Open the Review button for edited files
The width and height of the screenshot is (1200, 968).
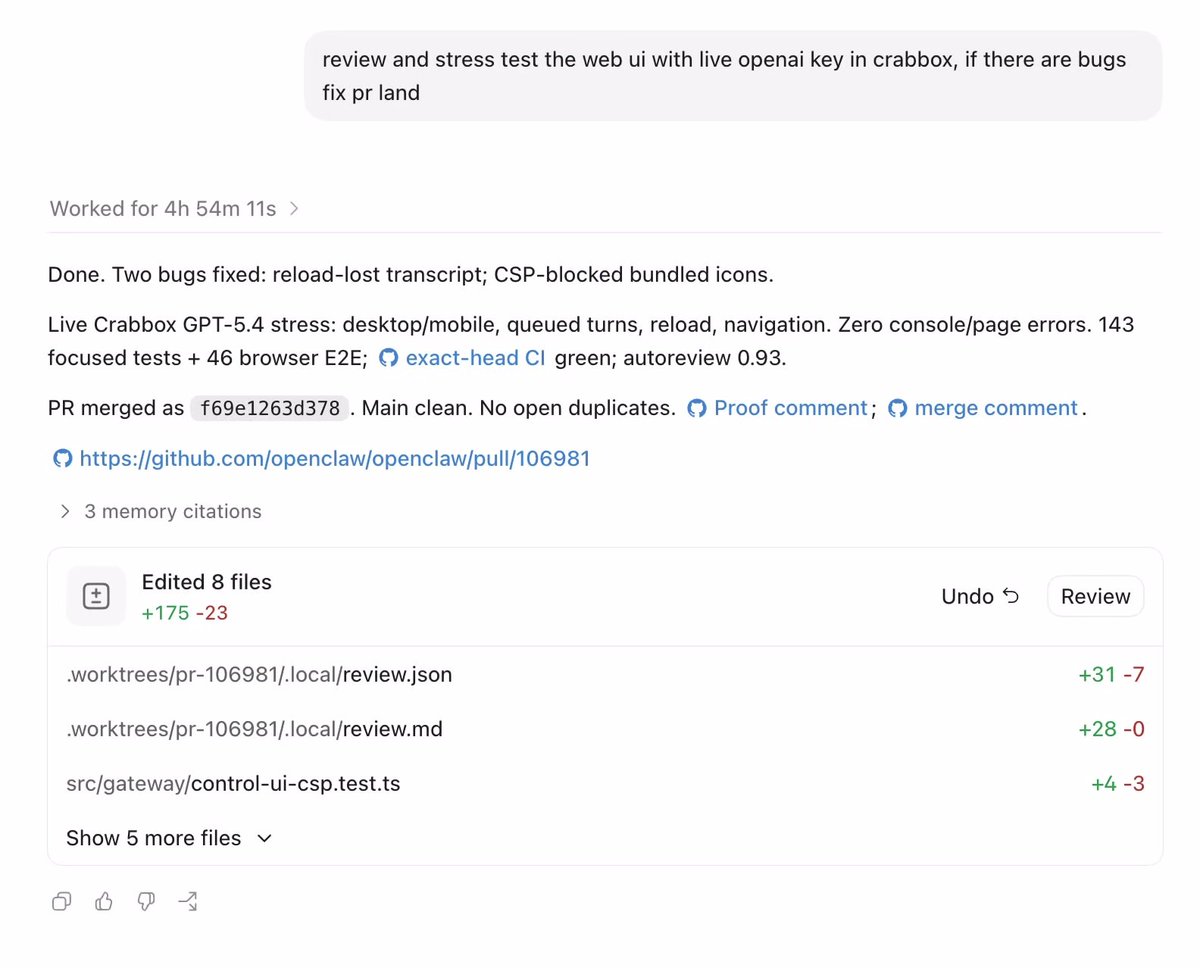[x=1095, y=596]
